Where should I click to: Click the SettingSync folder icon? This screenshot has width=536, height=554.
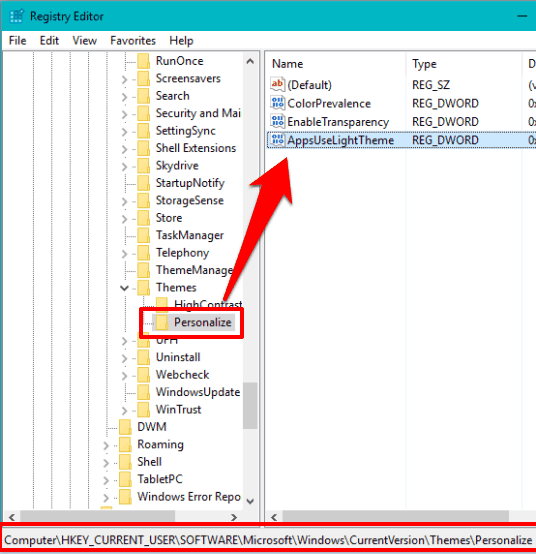[144, 131]
